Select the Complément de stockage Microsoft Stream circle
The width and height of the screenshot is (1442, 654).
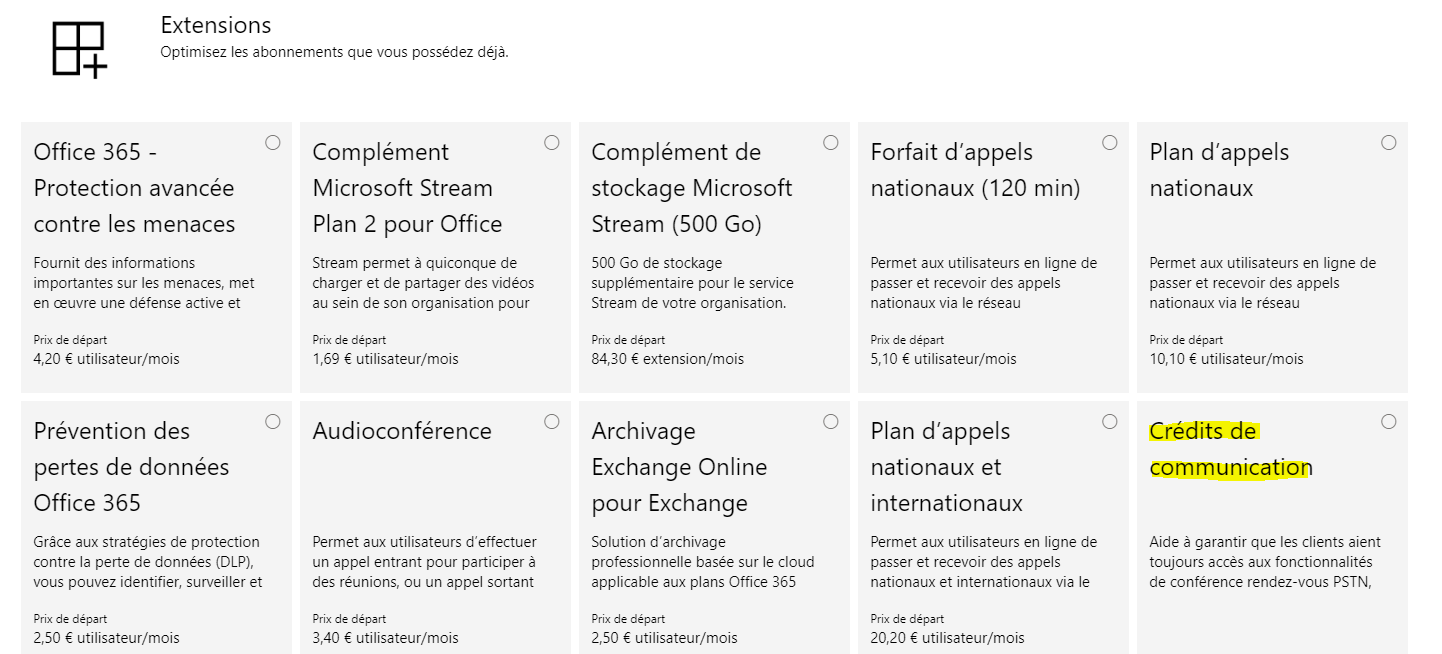(x=830, y=143)
